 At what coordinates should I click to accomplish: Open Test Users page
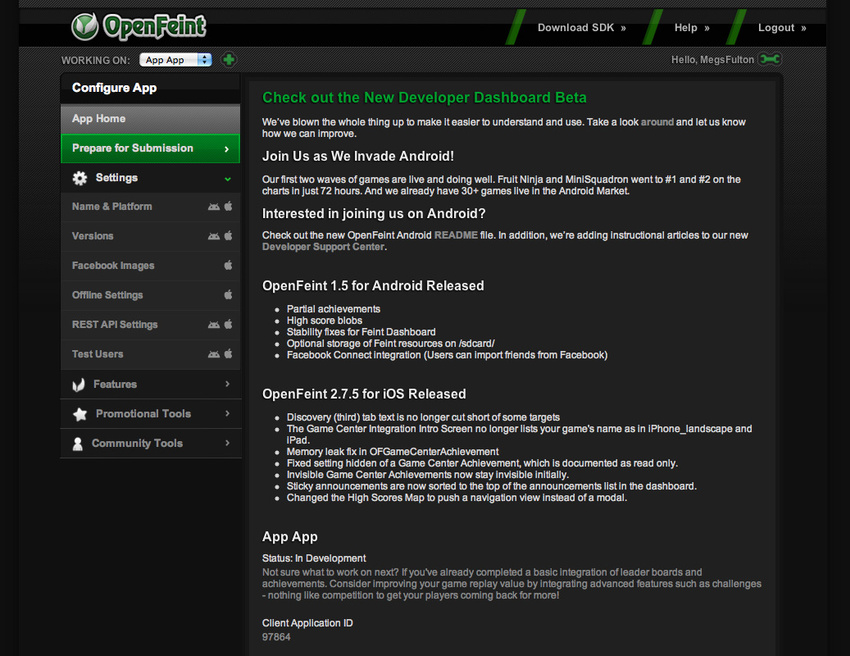pos(150,354)
